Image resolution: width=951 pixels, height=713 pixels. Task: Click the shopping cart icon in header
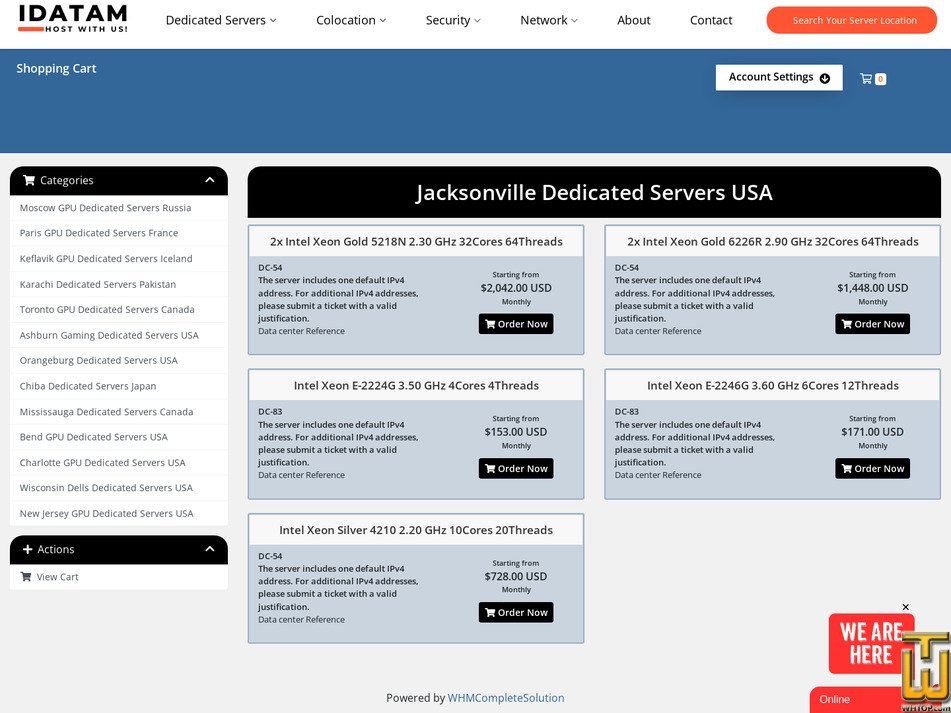(866, 79)
